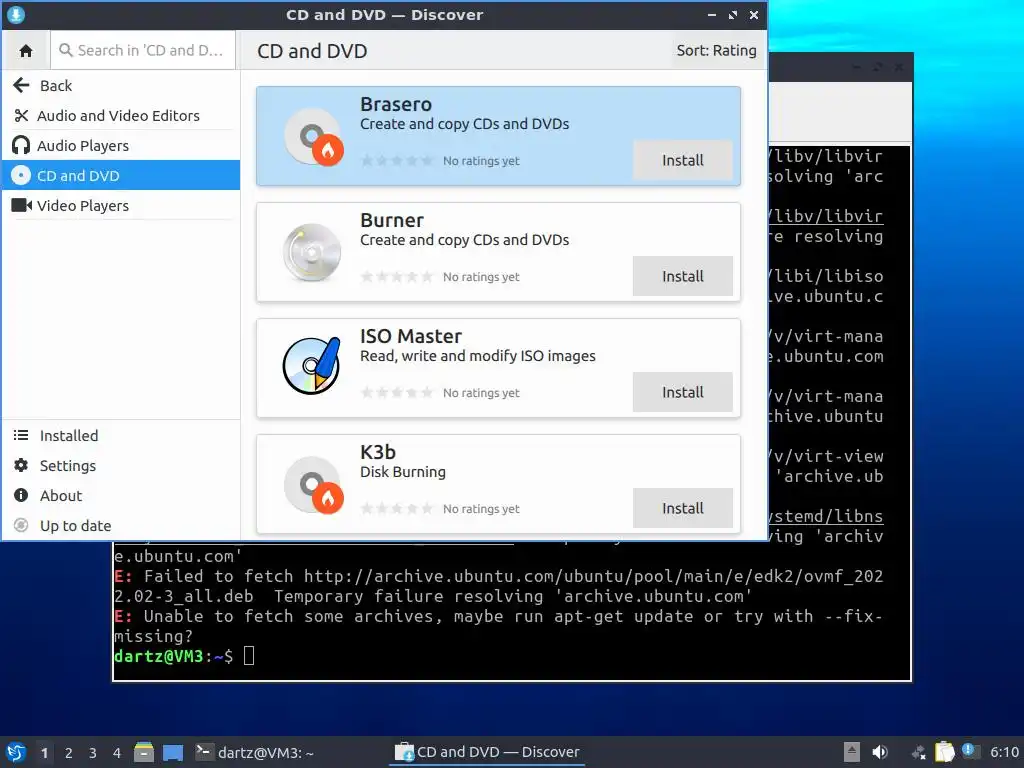Click the scissors icon for Audio and Video Editors
Viewport: 1024px width, 768px height.
21,116
